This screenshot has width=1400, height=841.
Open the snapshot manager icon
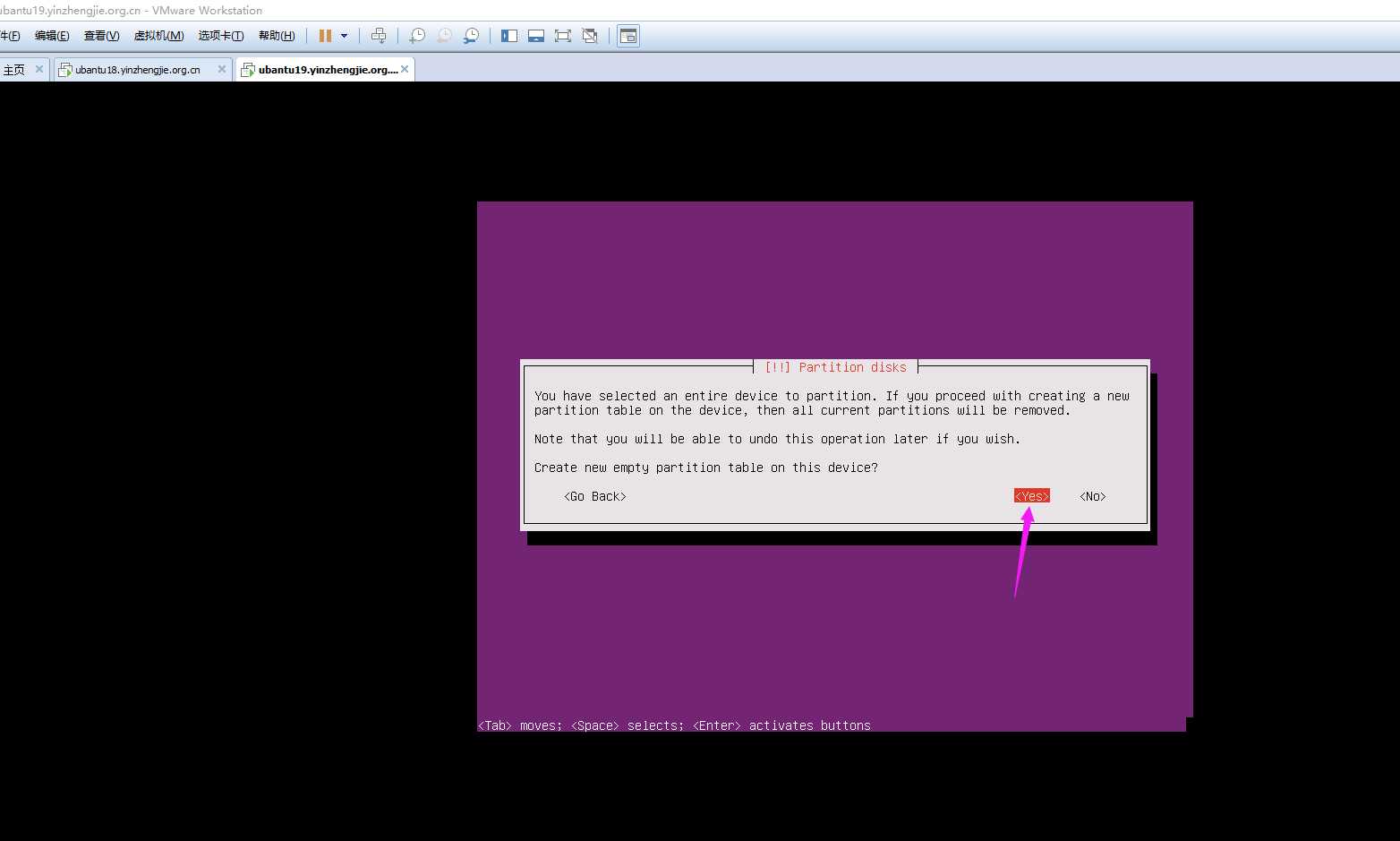pos(471,36)
